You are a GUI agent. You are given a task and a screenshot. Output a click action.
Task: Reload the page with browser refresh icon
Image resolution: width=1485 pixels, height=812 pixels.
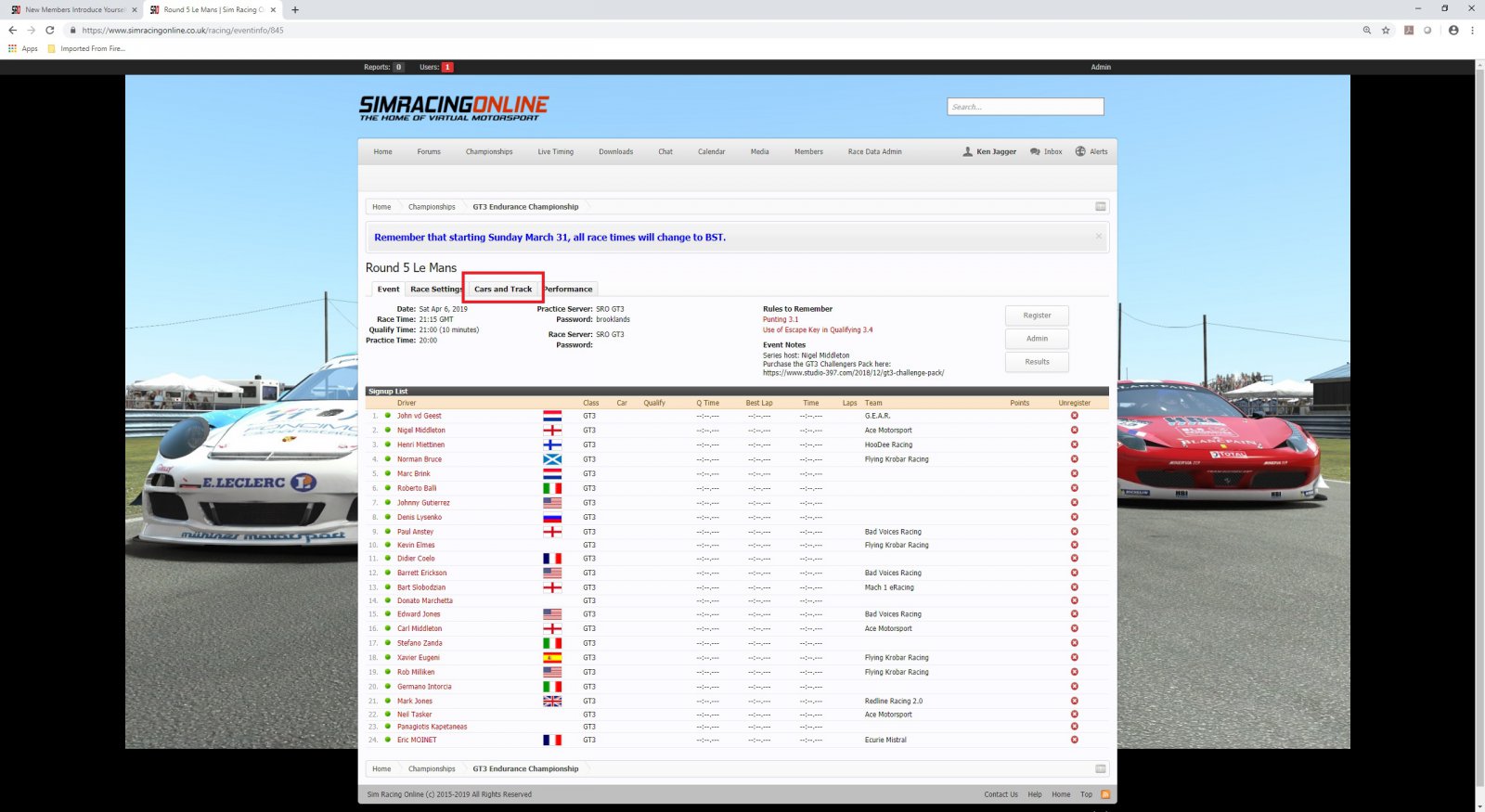click(x=50, y=30)
